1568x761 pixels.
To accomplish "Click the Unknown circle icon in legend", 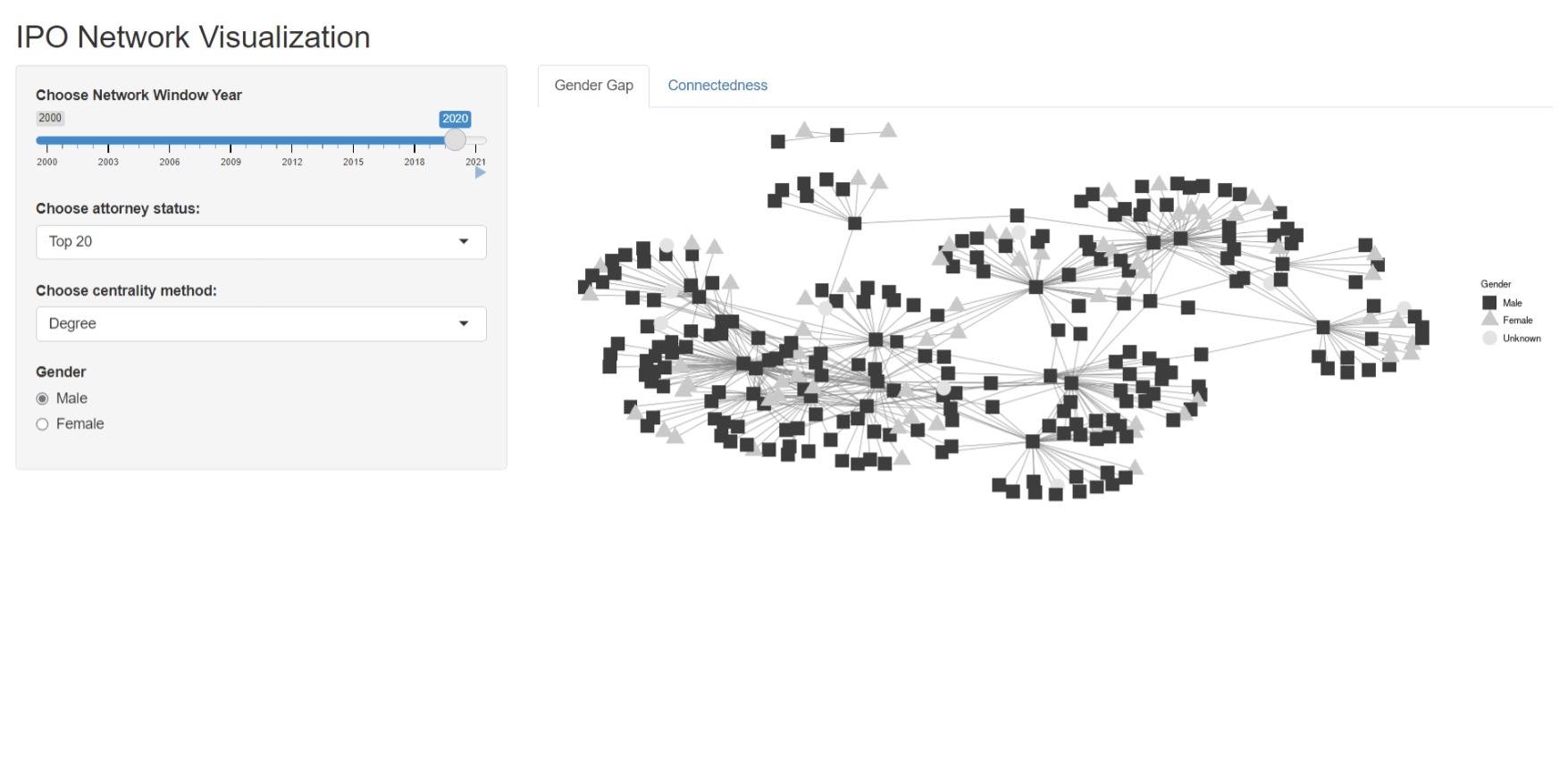I will [x=1489, y=338].
